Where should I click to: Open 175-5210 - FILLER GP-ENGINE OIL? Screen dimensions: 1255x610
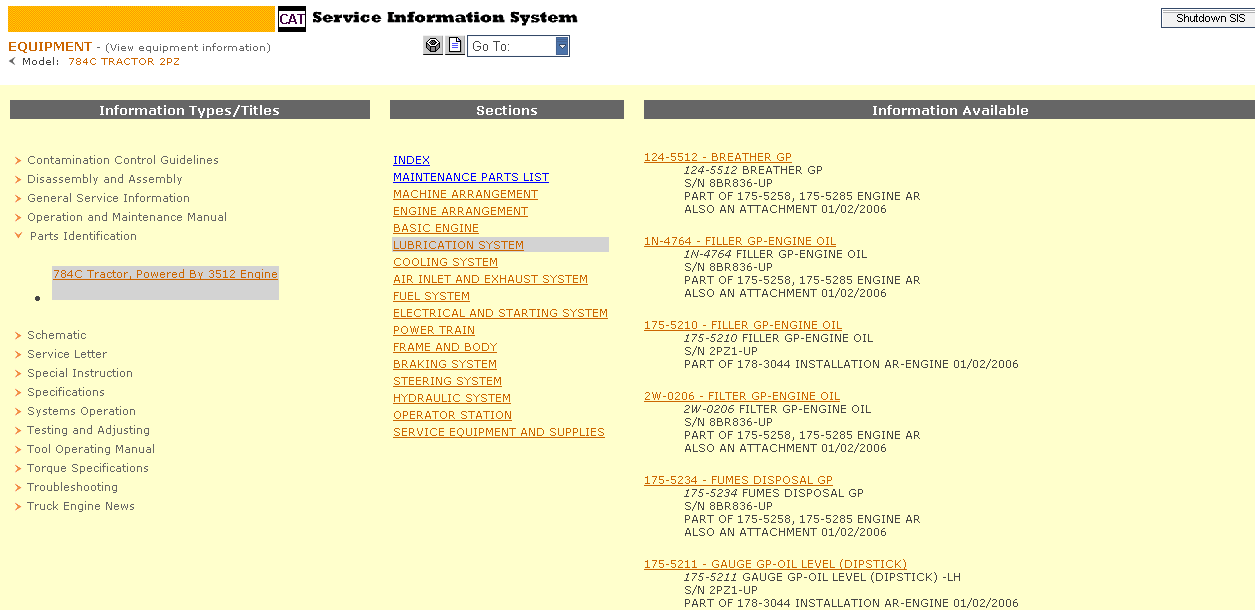pyautogui.click(x=743, y=325)
